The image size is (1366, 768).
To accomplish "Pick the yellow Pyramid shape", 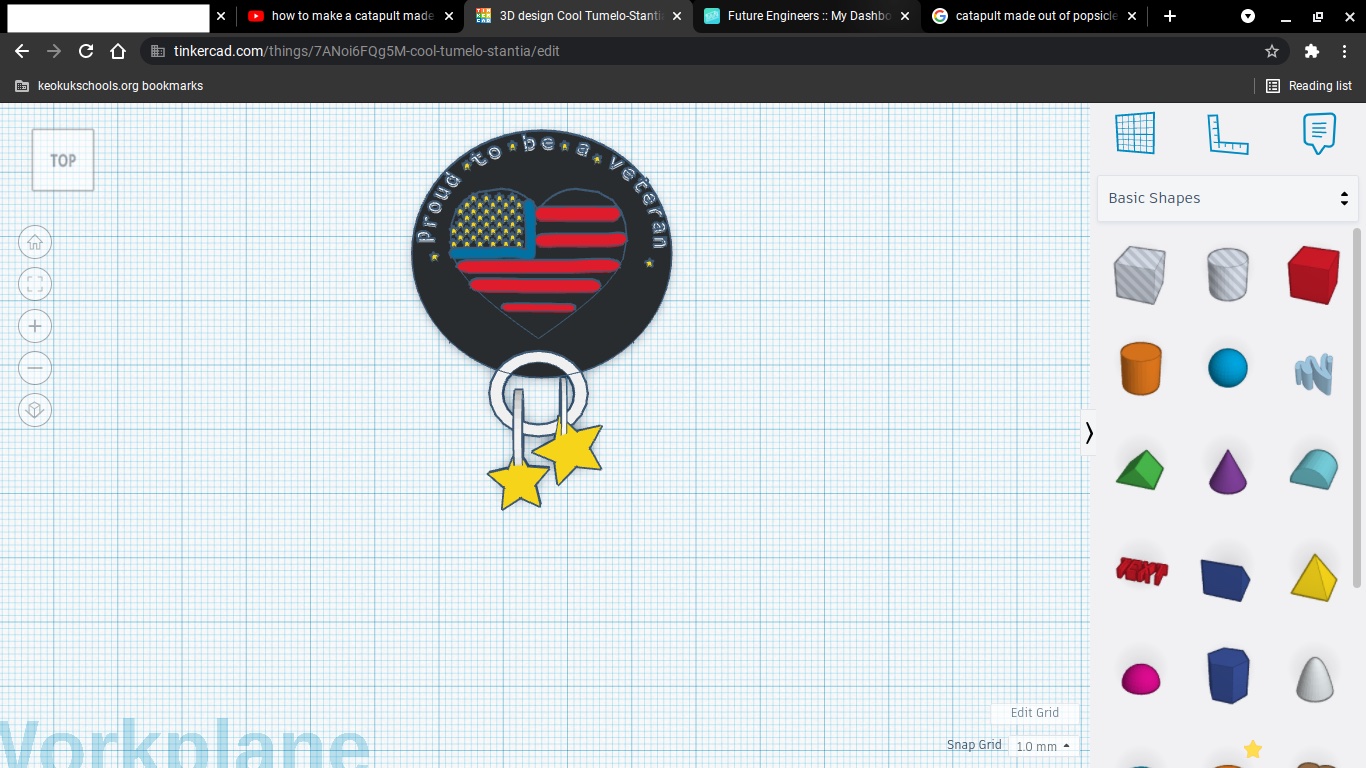I will click(1314, 577).
